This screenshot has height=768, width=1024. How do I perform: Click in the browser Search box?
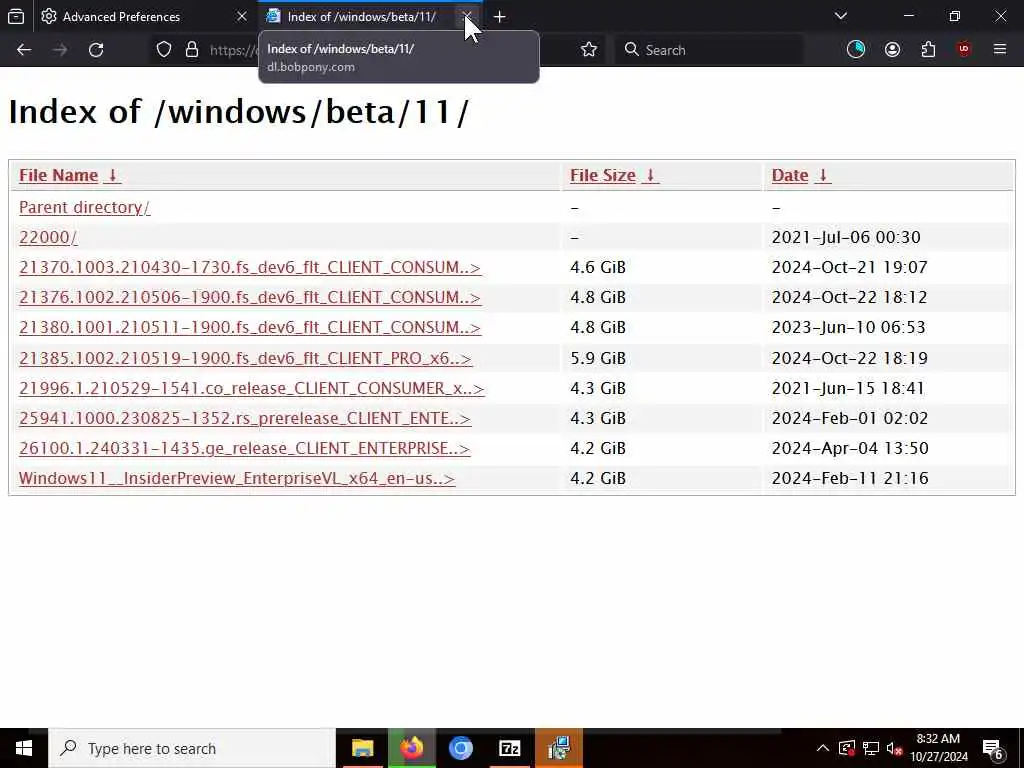pyautogui.click(x=709, y=50)
